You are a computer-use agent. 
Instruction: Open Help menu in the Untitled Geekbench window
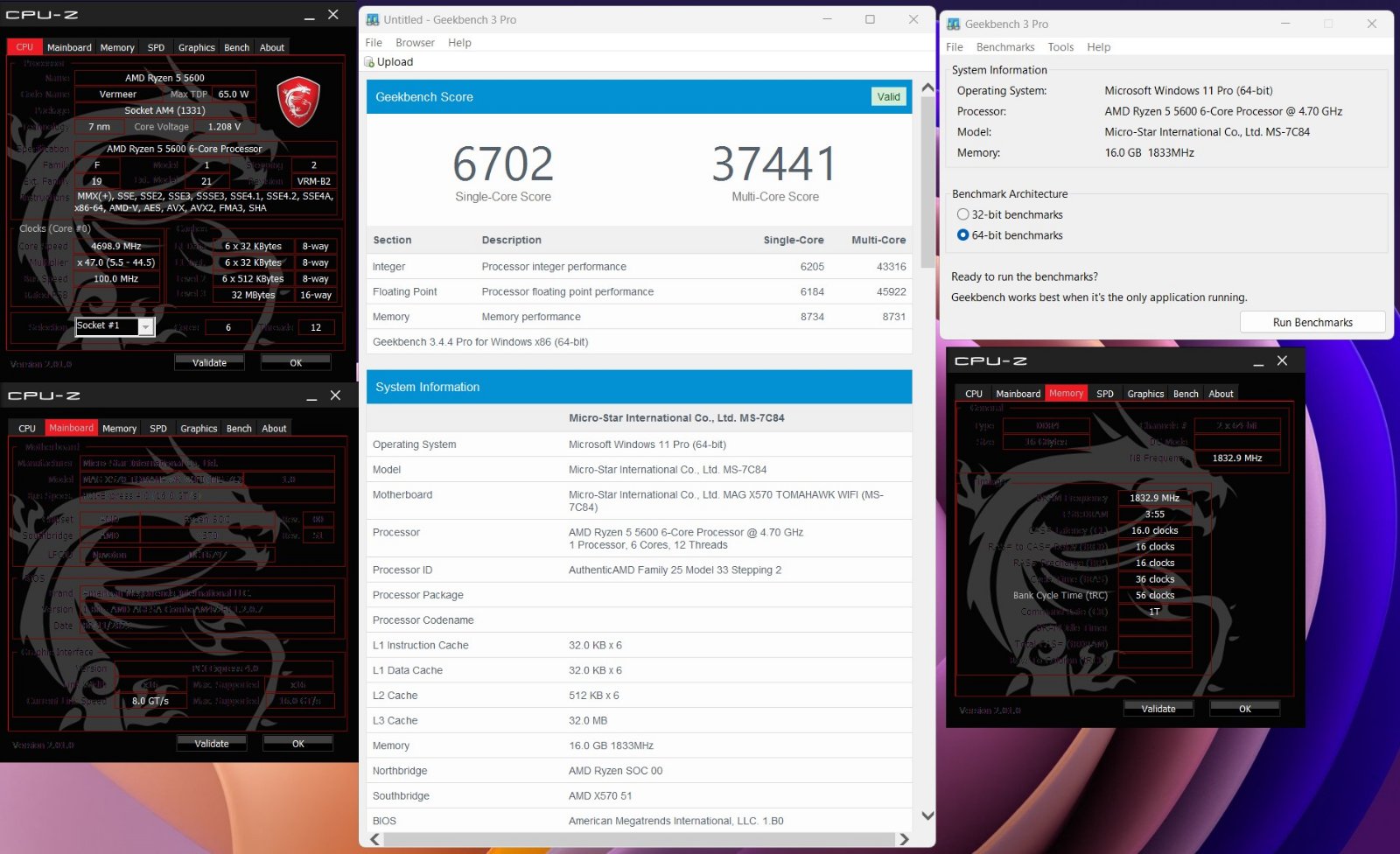tap(459, 43)
